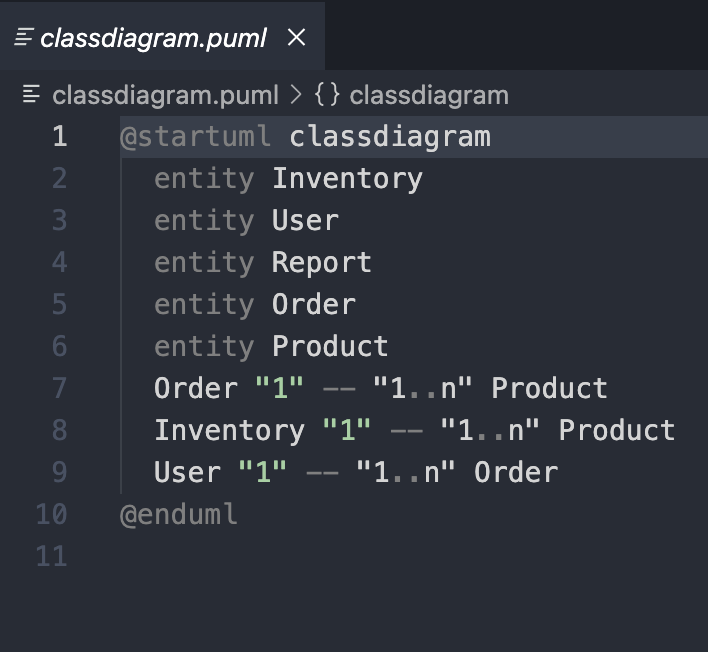Open the classdiagram symbol breadcrumb
Screen dimensions: 708x652
[x=428, y=95]
